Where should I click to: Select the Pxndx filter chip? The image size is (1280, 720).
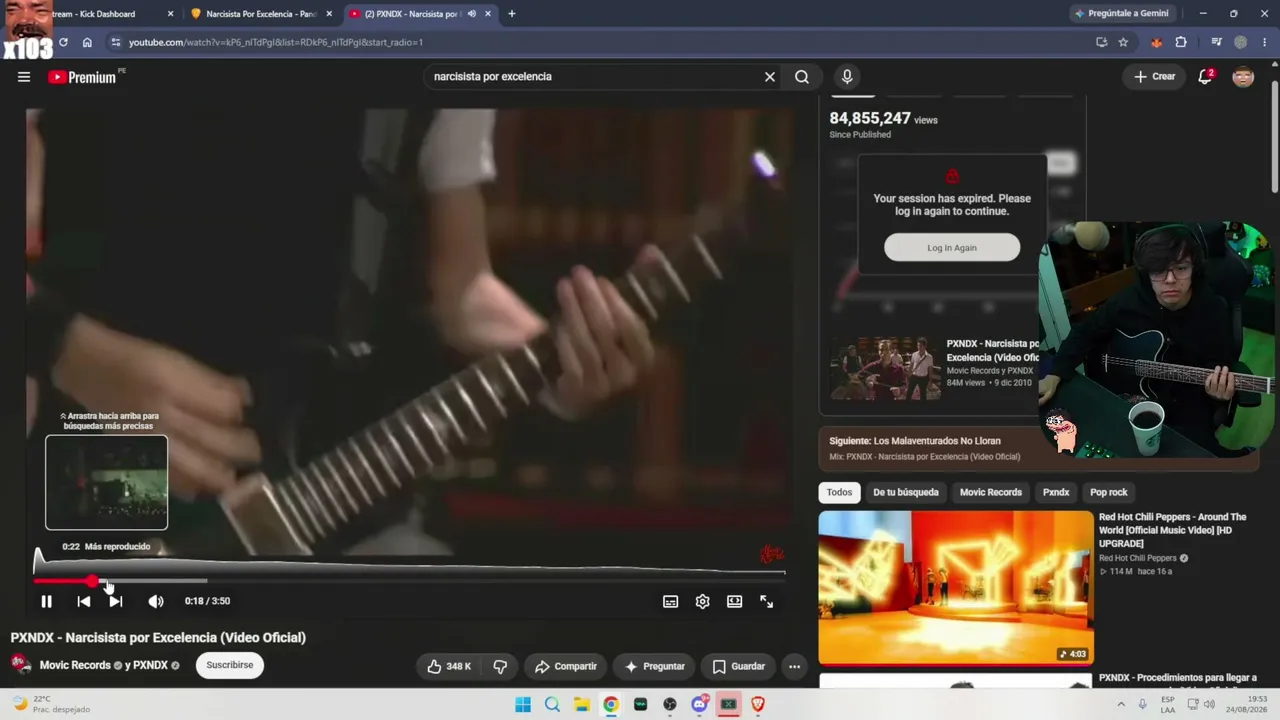1056,492
